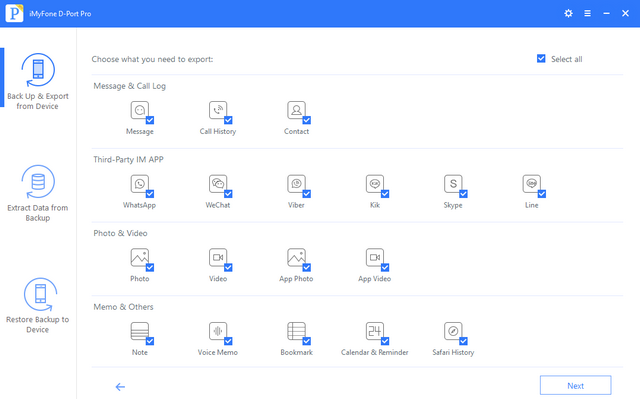The width and height of the screenshot is (640, 399).
Task: Toggle the Voice Memo checkbox
Action: pyautogui.click(x=228, y=341)
